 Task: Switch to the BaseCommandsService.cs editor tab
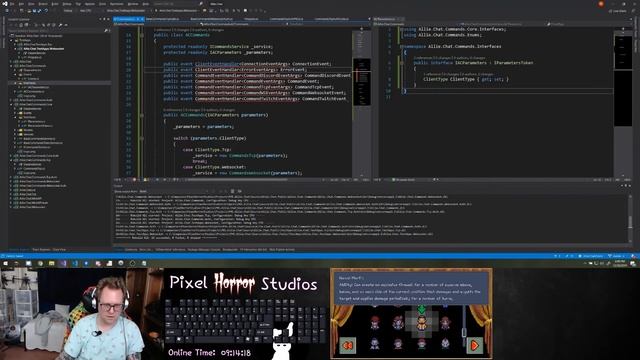[x=162, y=19]
